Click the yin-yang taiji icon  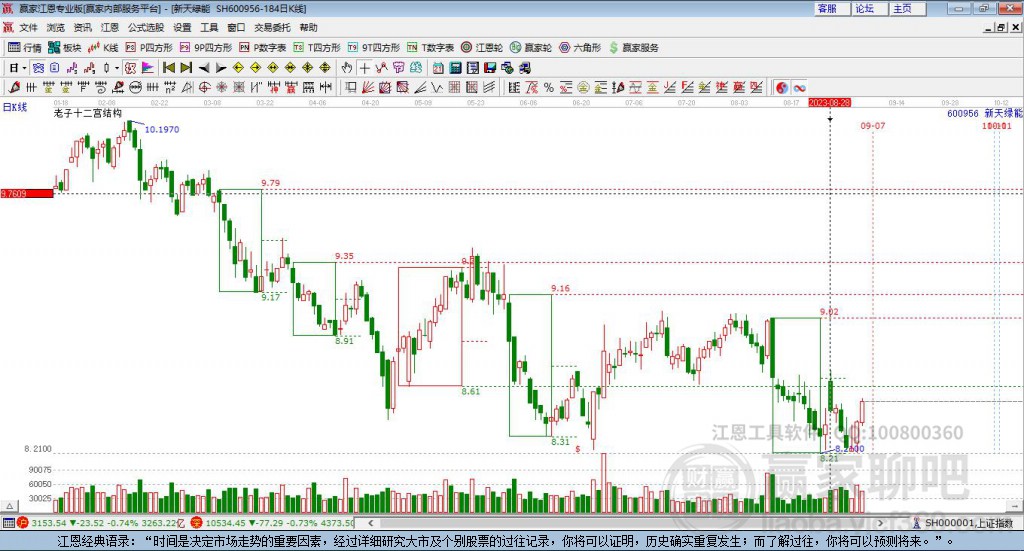[x=782, y=87]
